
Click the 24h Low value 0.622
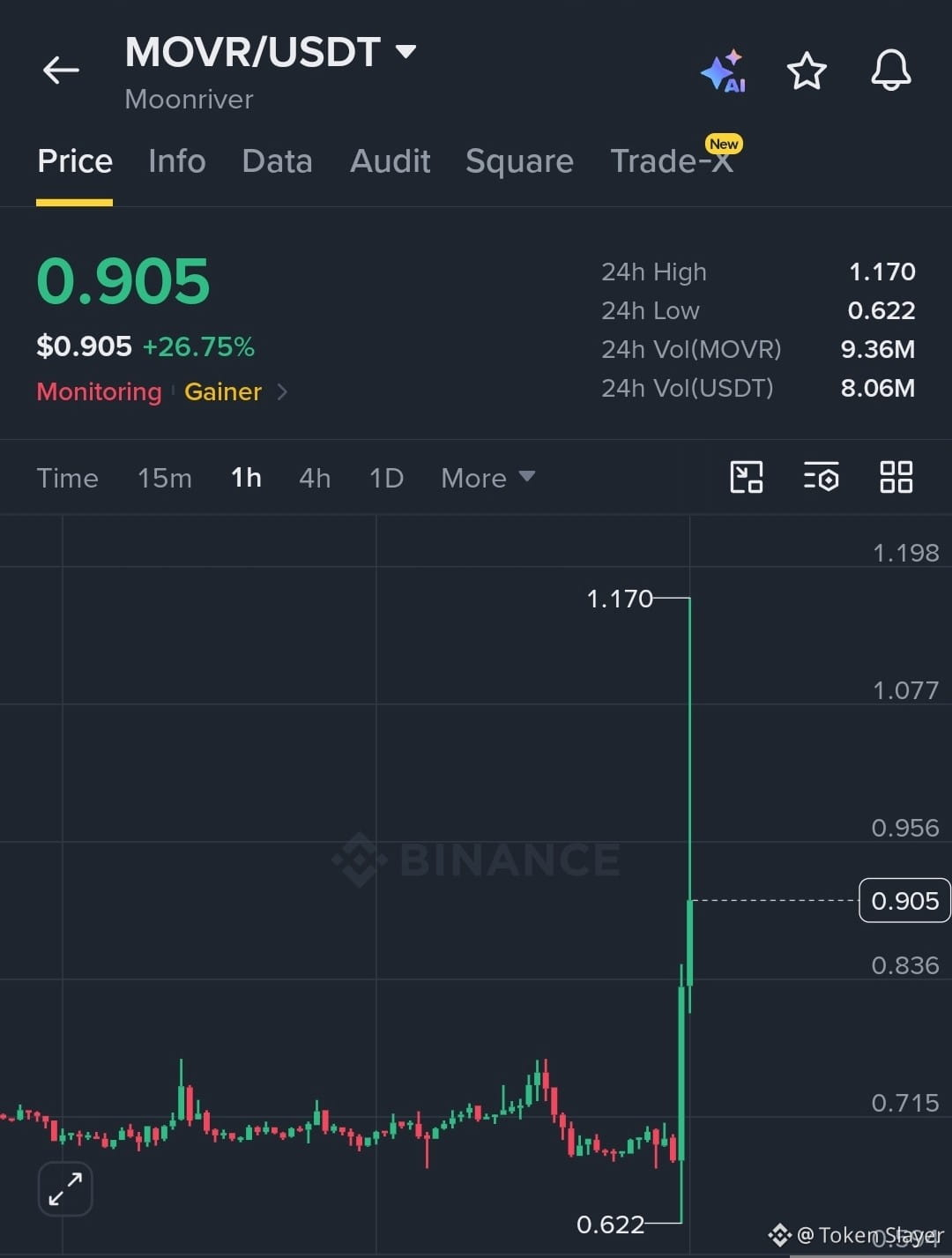881,310
